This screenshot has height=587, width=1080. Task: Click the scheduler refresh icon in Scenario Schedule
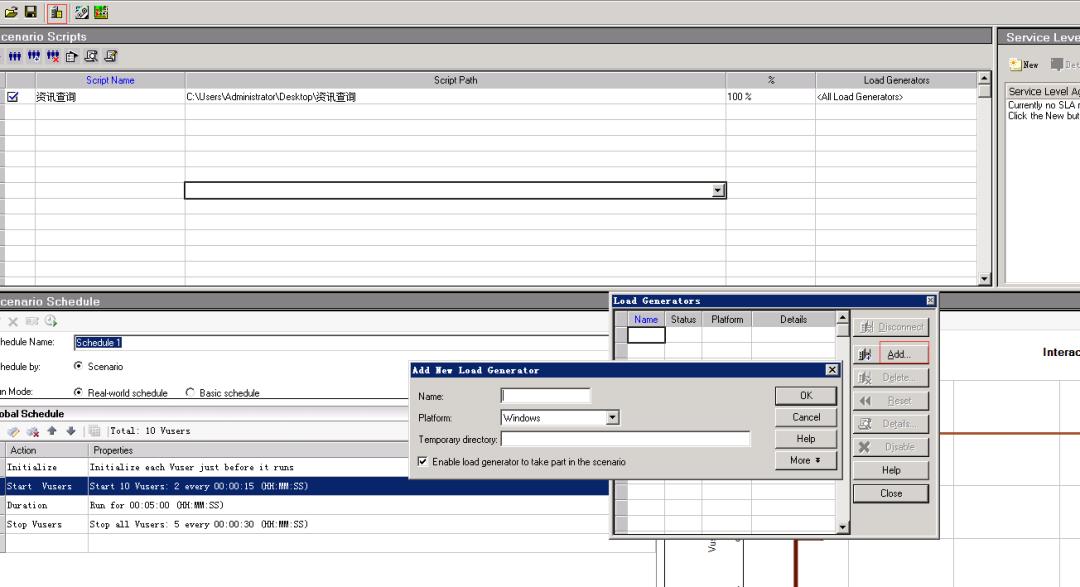50,320
